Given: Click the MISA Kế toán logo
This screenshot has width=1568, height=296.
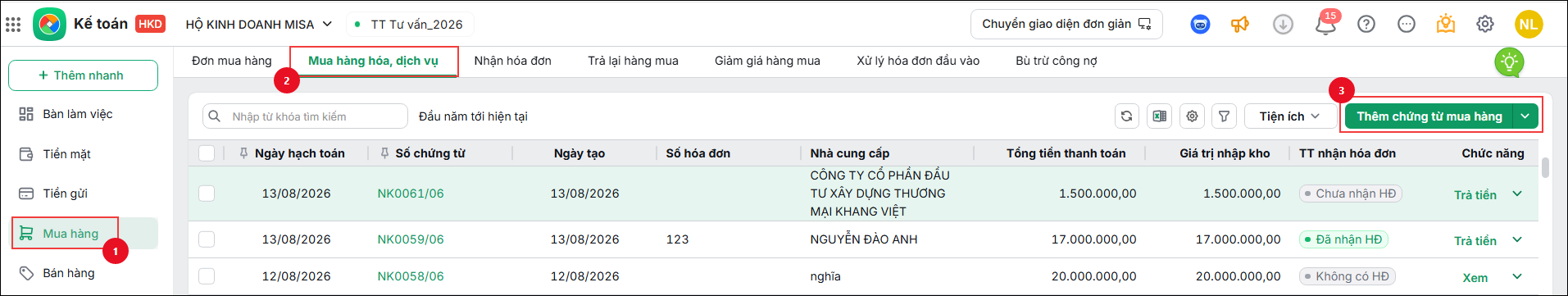Looking at the screenshot, I should point(49,24).
